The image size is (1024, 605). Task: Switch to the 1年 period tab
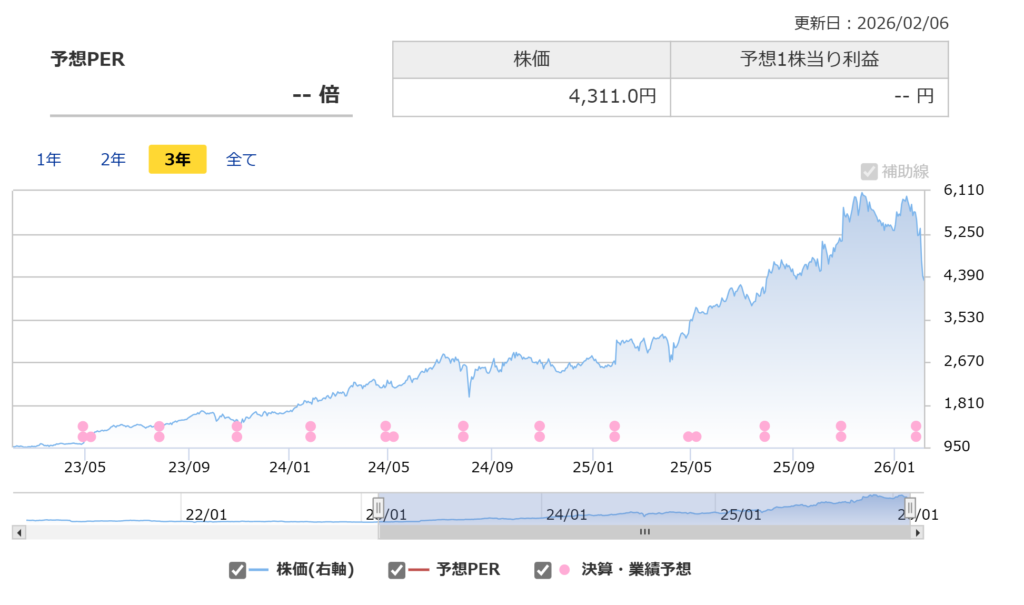pos(48,160)
